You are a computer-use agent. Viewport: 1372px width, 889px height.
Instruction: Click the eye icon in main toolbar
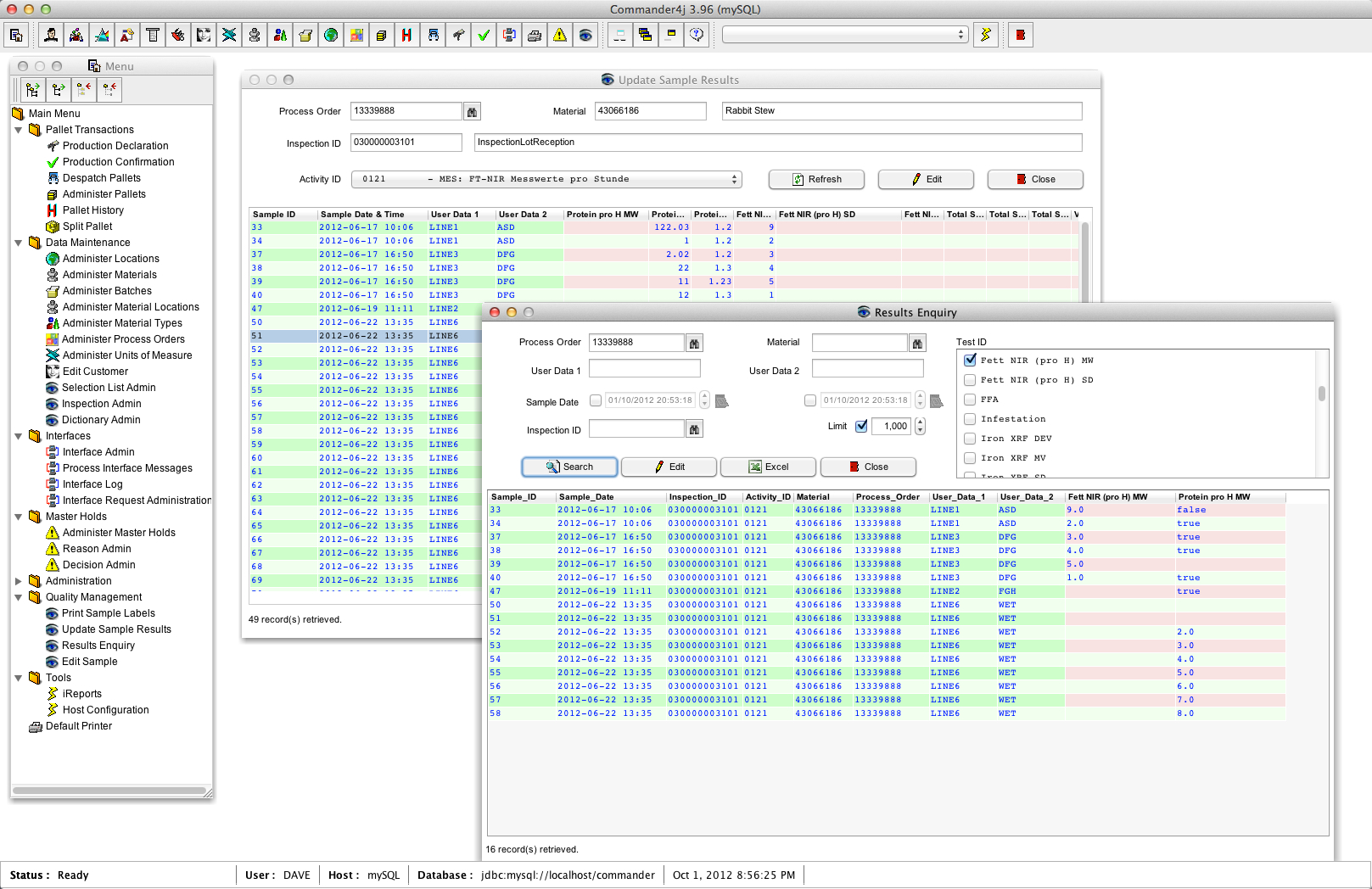click(x=585, y=35)
